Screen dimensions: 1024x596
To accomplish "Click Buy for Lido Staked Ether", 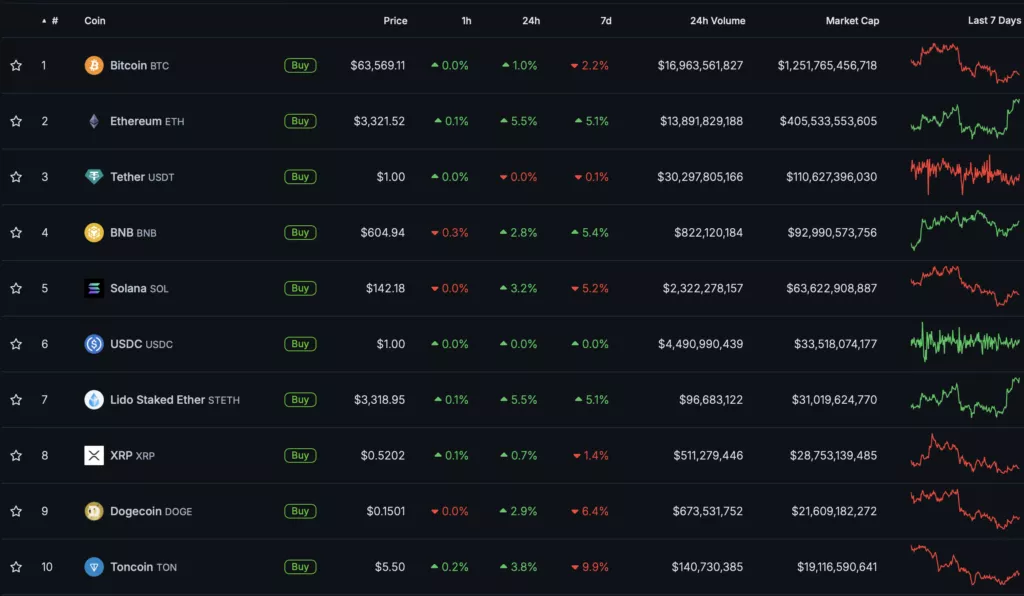I will pos(300,400).
